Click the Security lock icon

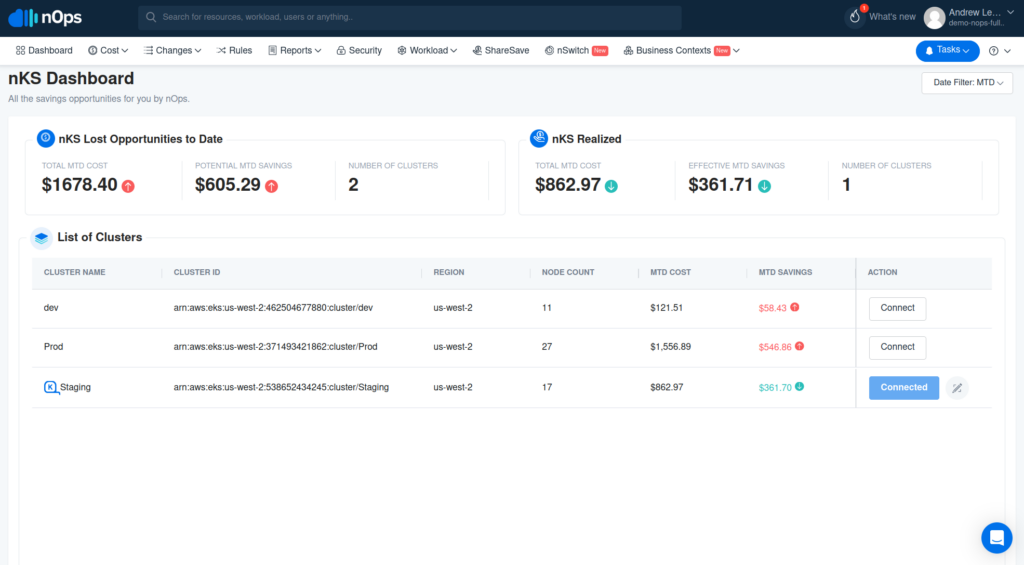pyautogui.click(x=341, y=50)
